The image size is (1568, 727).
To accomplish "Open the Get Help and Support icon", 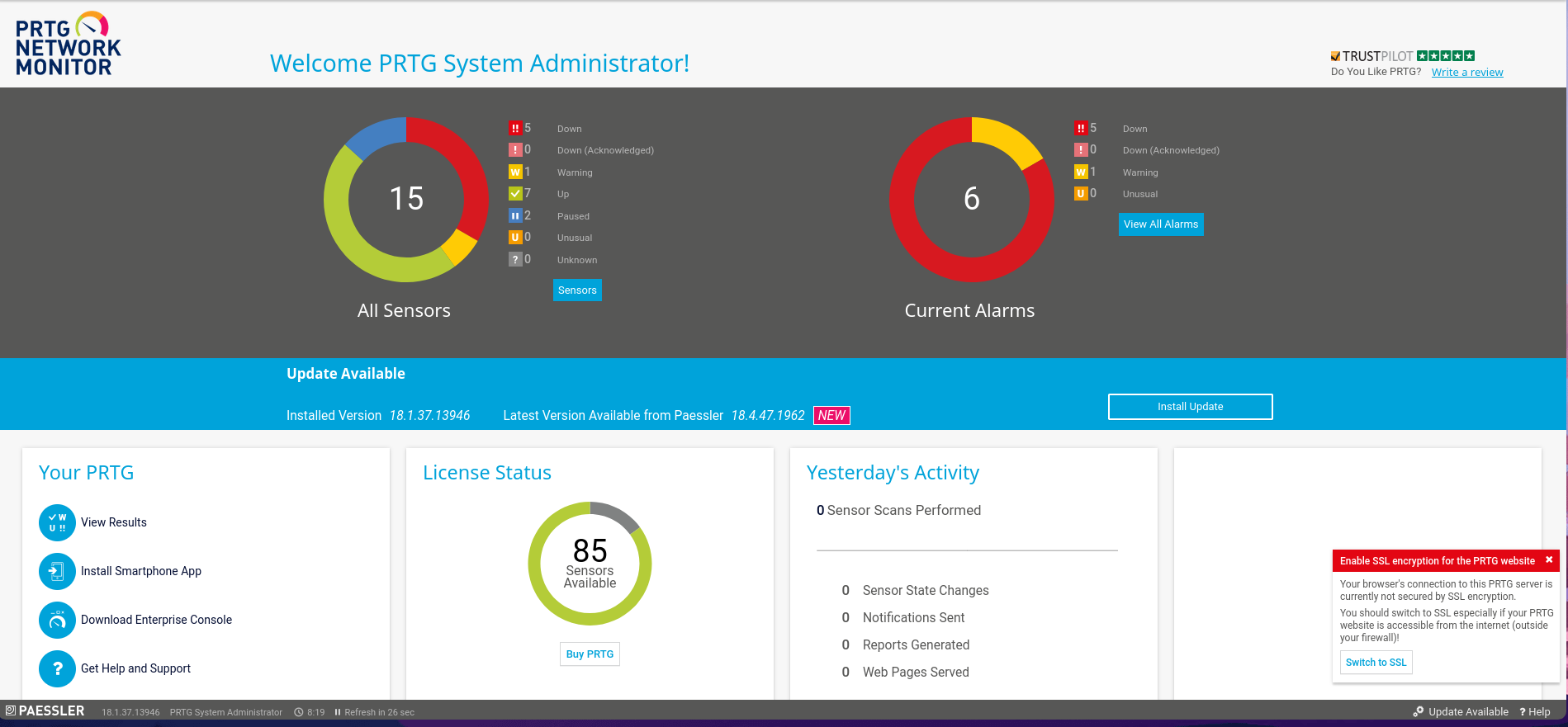I will click(57, 668).
